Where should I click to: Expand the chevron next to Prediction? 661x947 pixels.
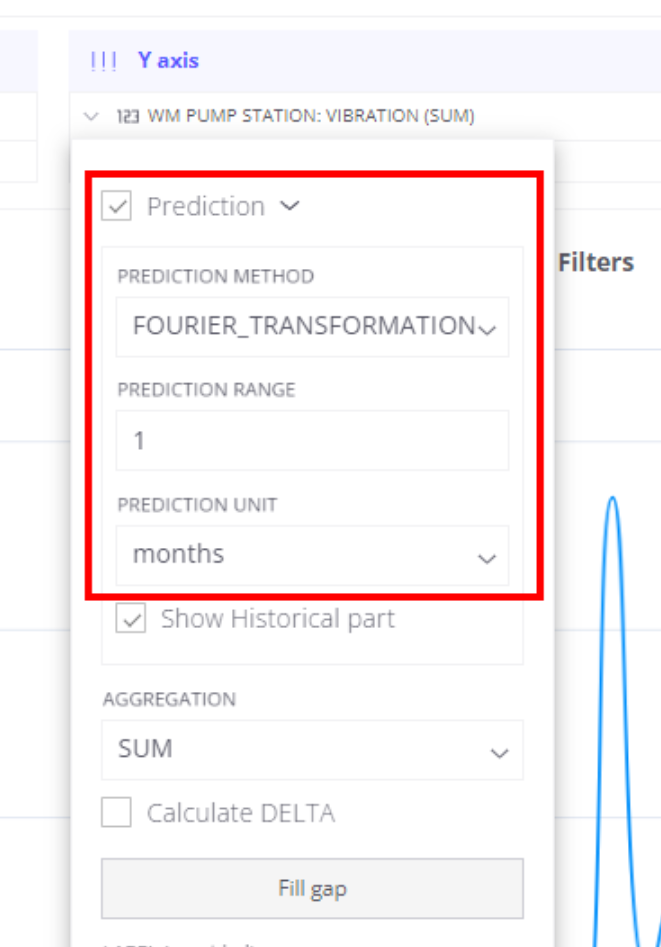(290, 206)
